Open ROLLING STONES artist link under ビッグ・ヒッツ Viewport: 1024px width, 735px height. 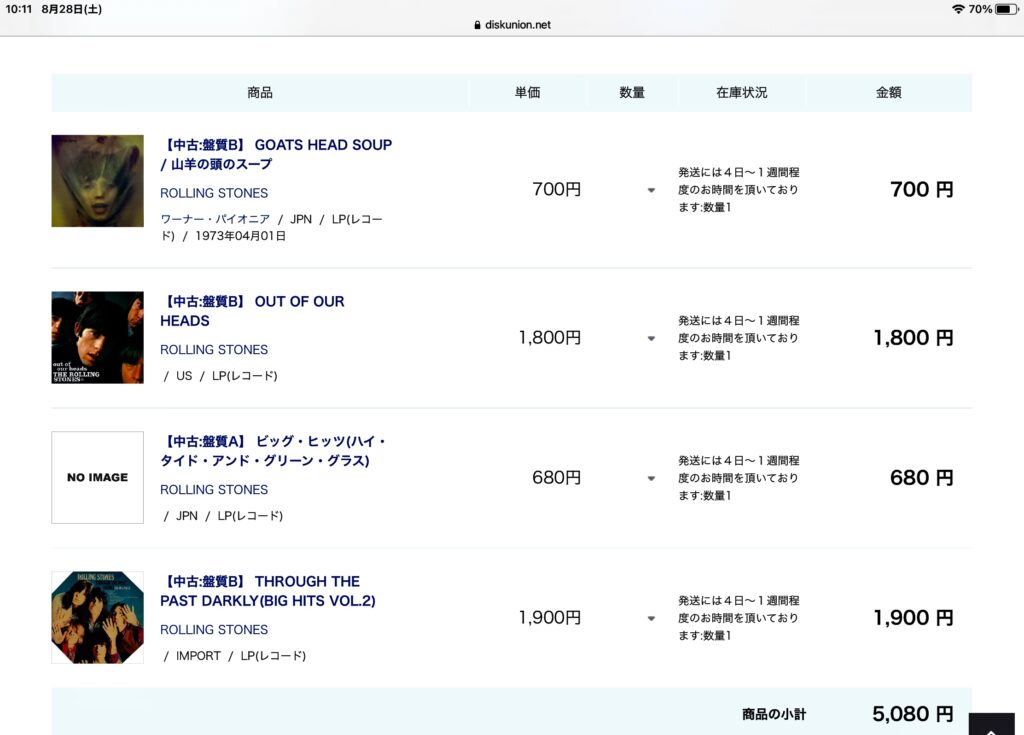[x=214, y=490]
